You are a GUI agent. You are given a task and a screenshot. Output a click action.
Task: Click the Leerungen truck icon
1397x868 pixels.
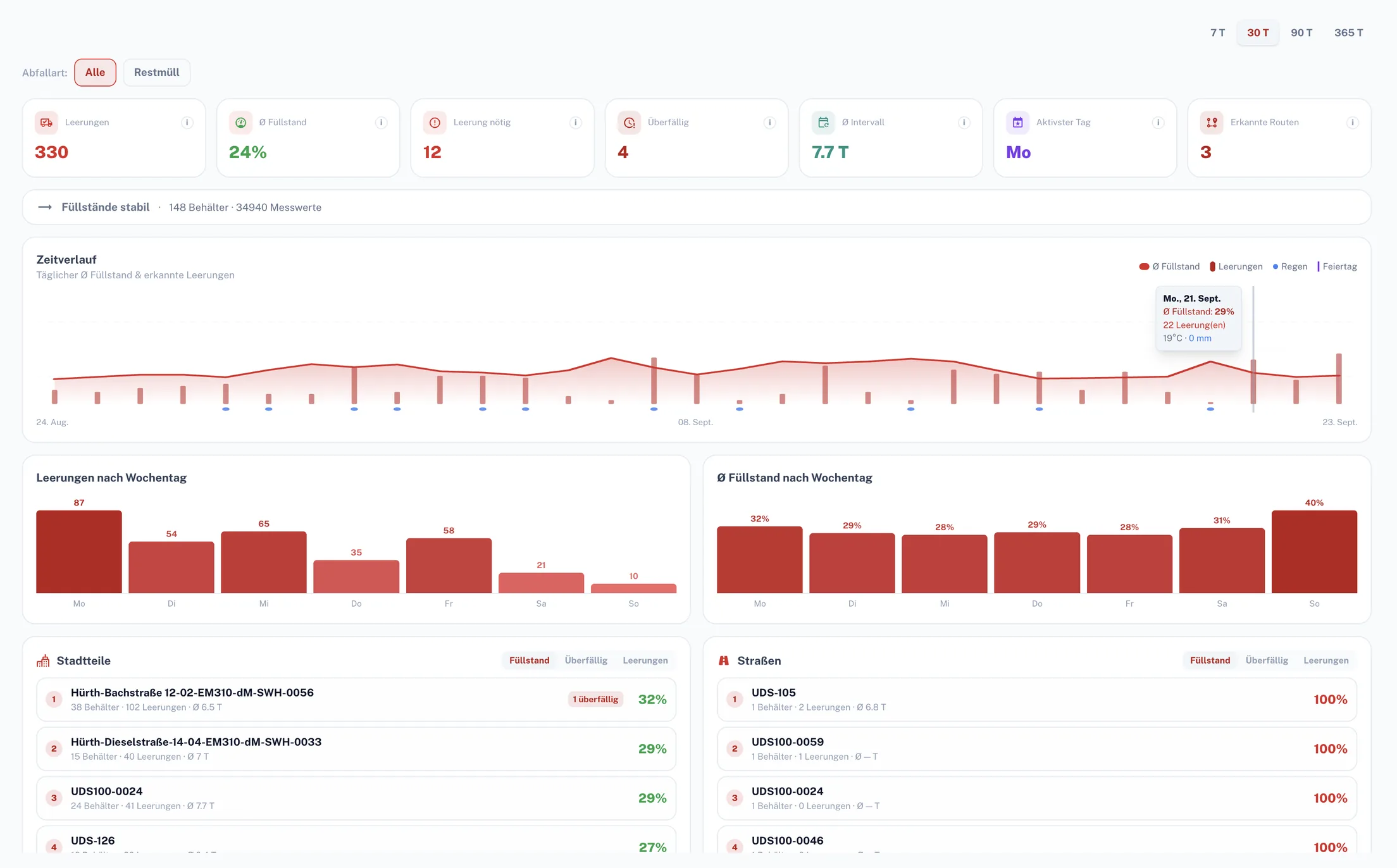pos(46,123)
